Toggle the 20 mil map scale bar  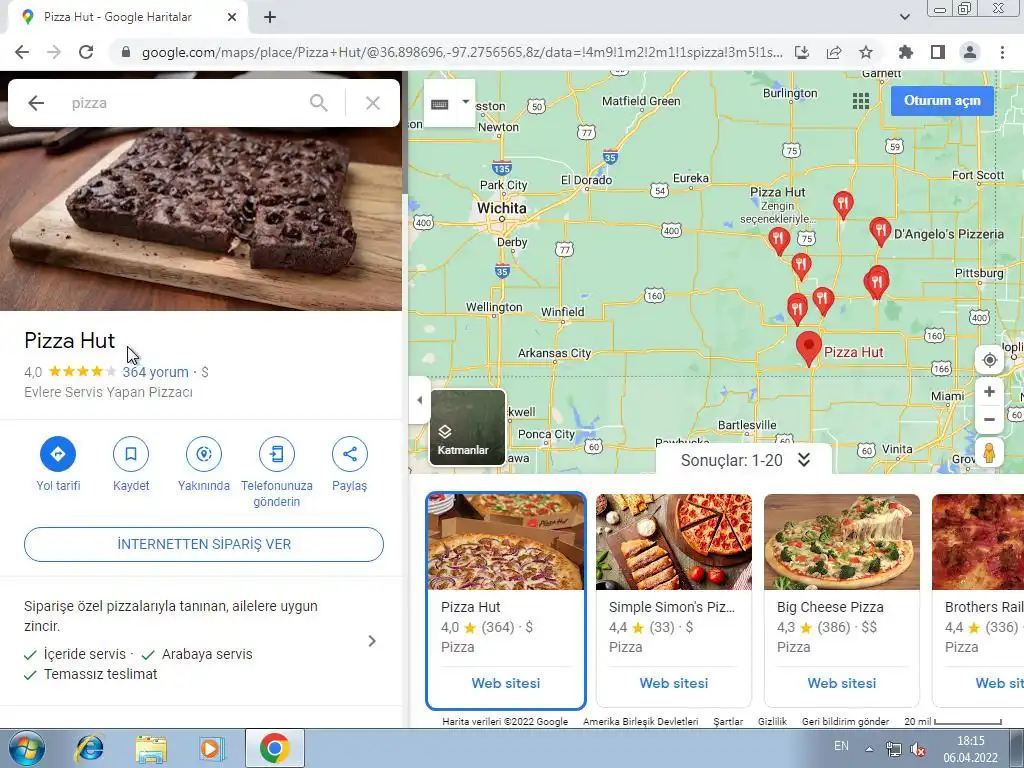[x=952, y=721]
